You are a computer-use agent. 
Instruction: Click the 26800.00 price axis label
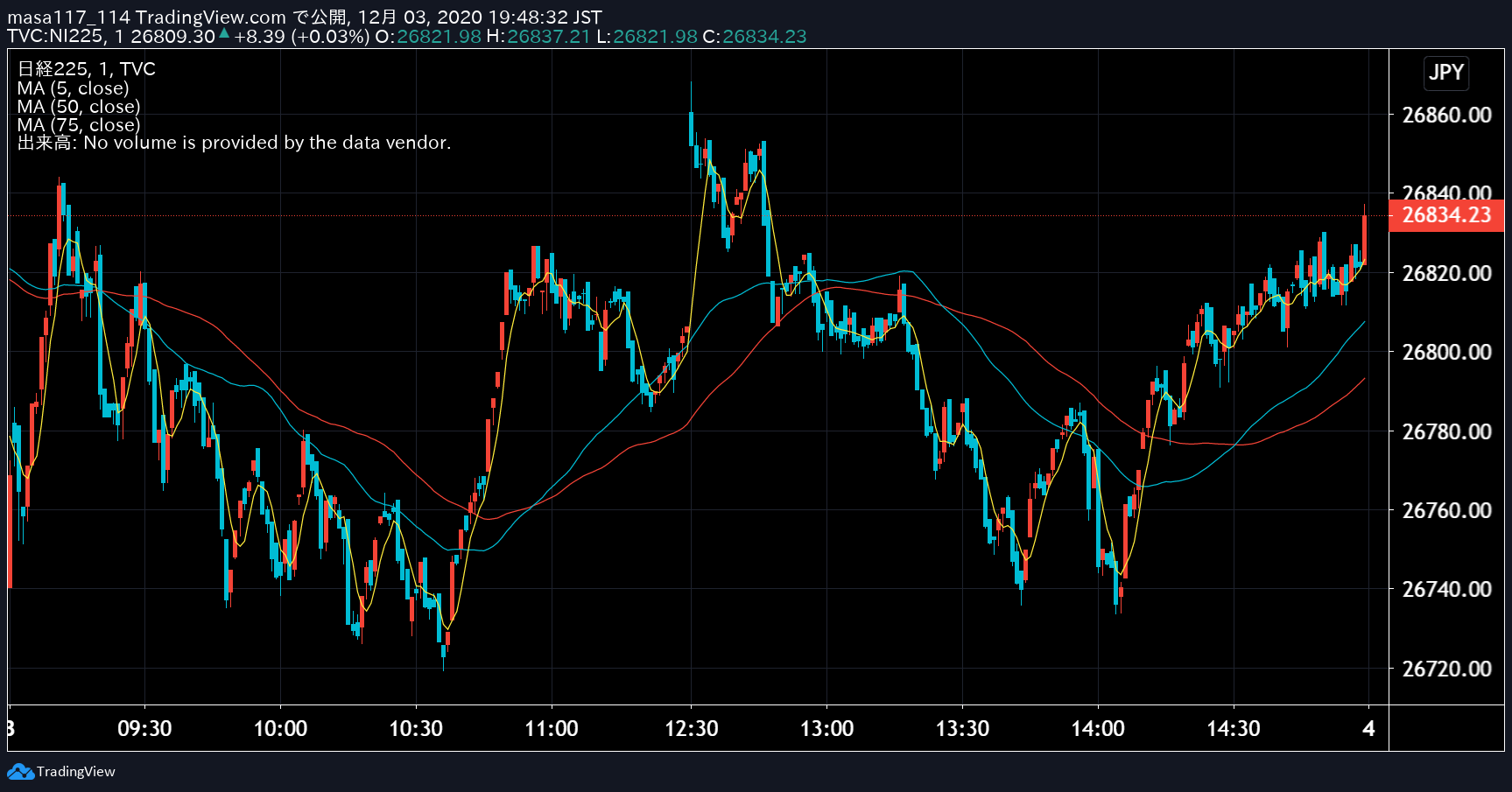tap(1446, 353)
